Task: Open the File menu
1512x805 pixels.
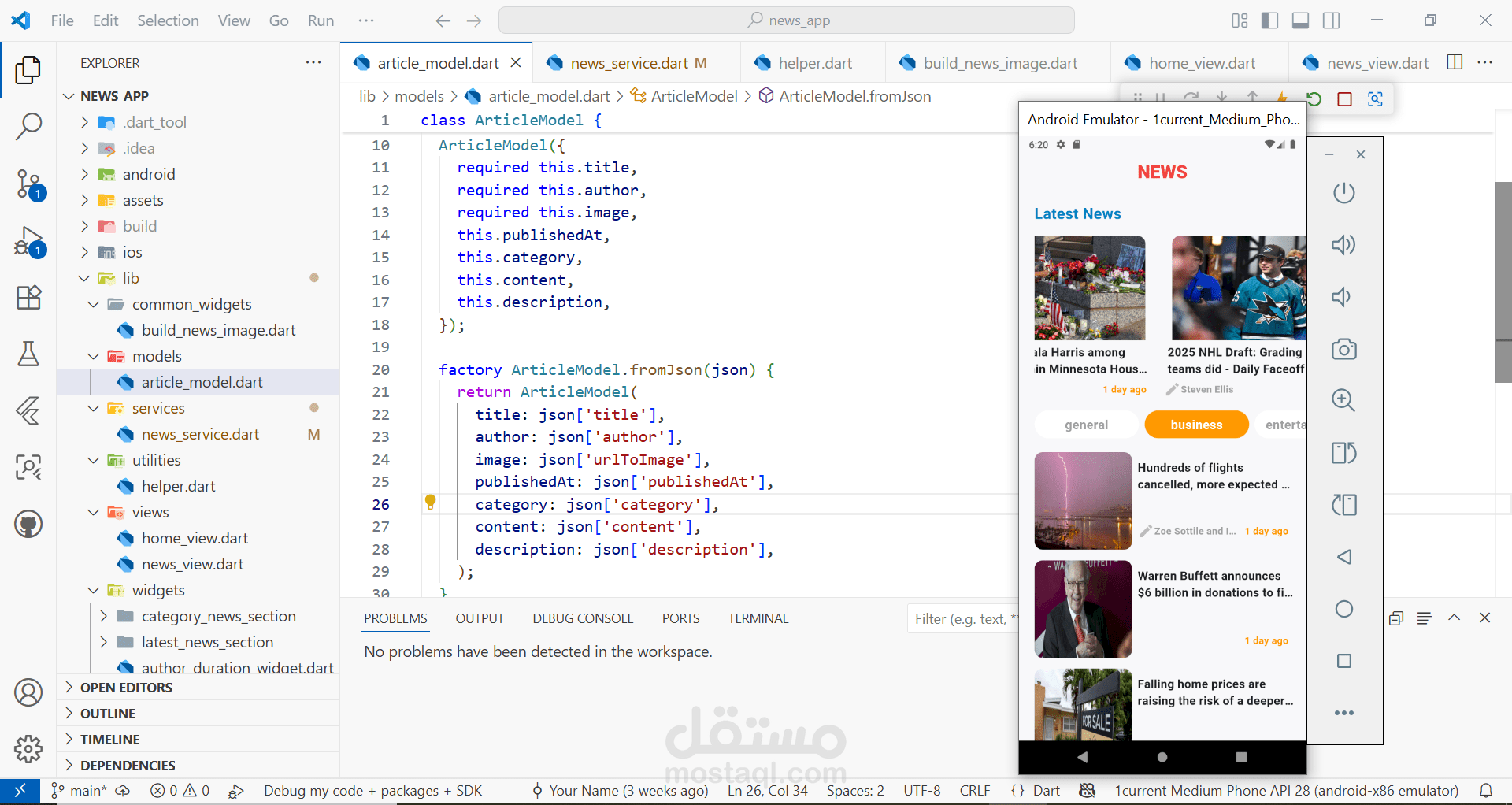Action: 62,20
